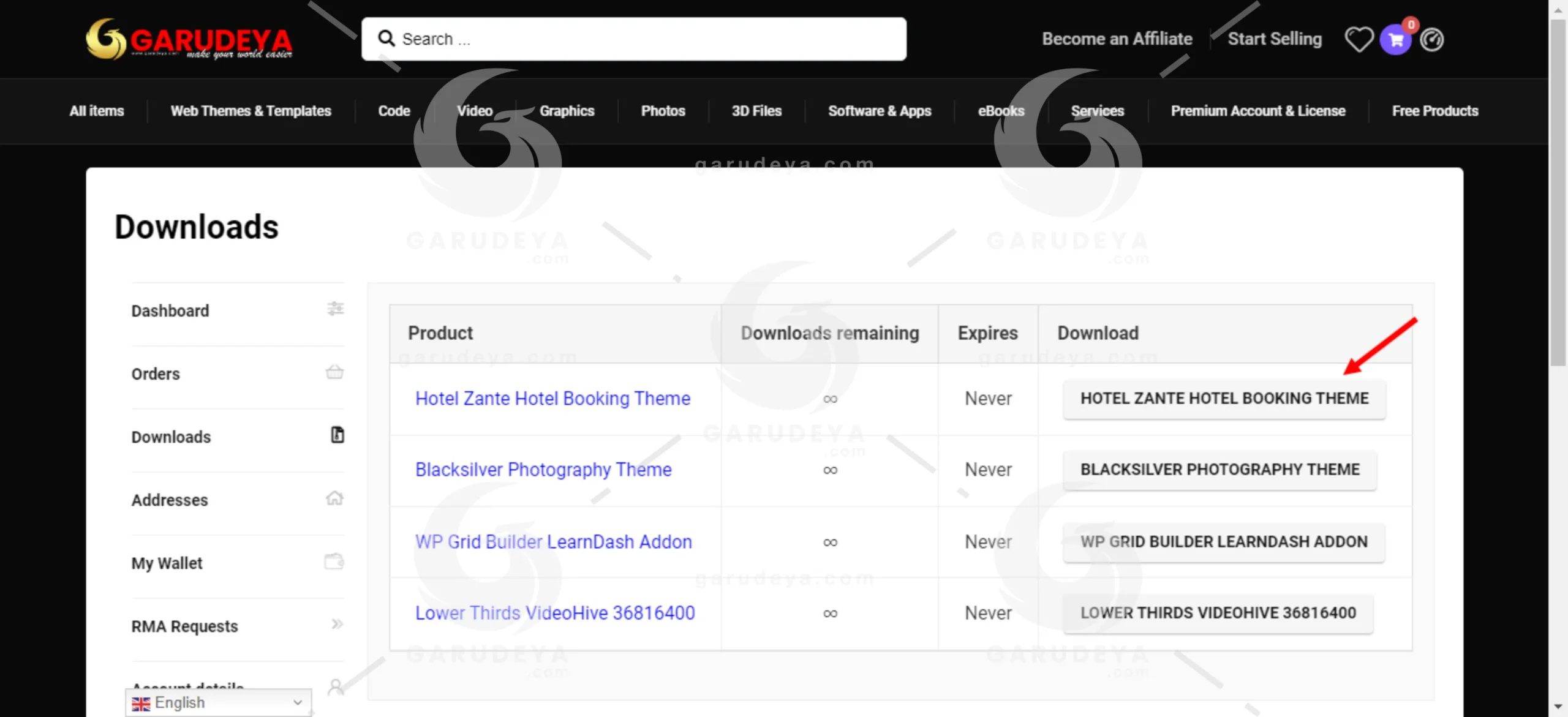Click the Downloads file icon in sidebar

pos(337,435)
